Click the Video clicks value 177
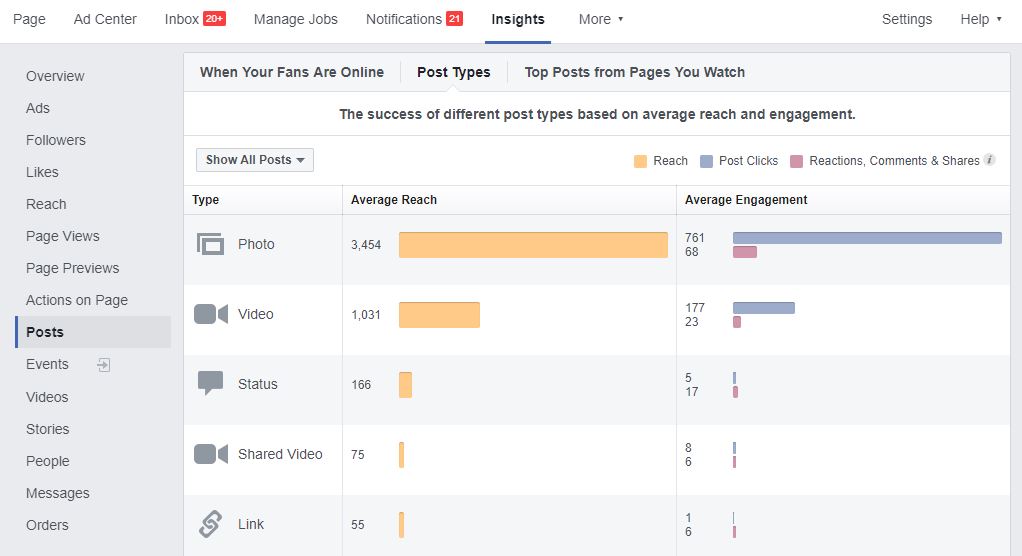 click(695, 308)
